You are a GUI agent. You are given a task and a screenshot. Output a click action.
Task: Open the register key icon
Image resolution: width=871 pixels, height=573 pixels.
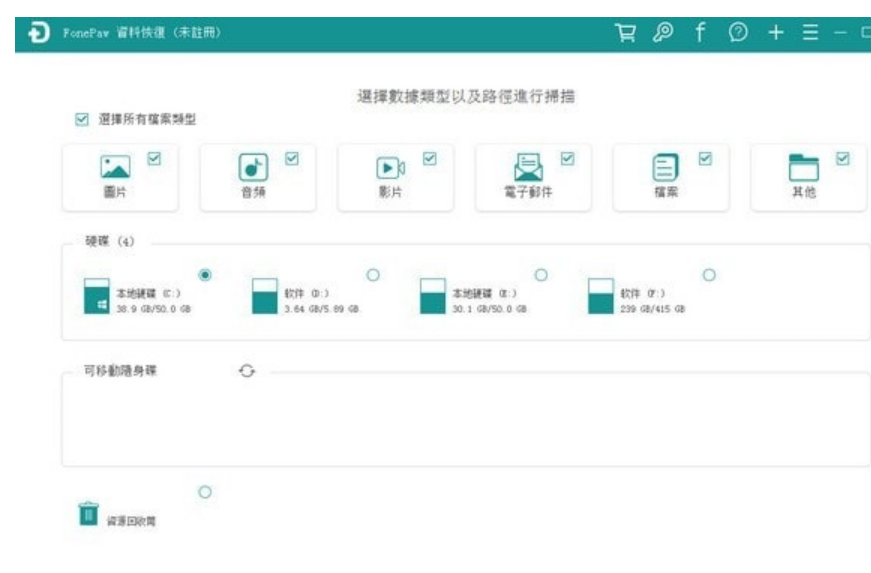click(x=662, y=33)
